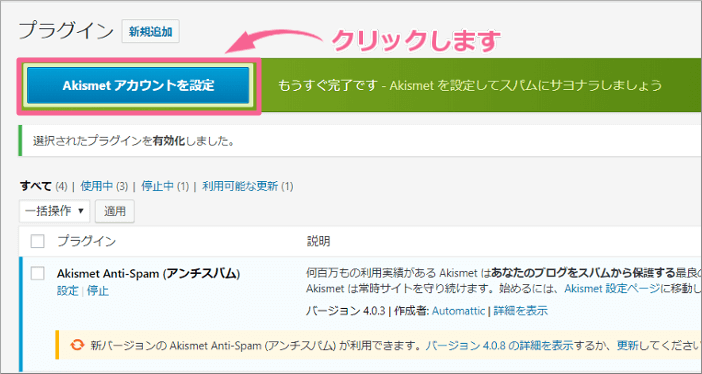702x374 pixels.
Task: Open the 利用可能な更新 filter link
Action: click(240, 186)
